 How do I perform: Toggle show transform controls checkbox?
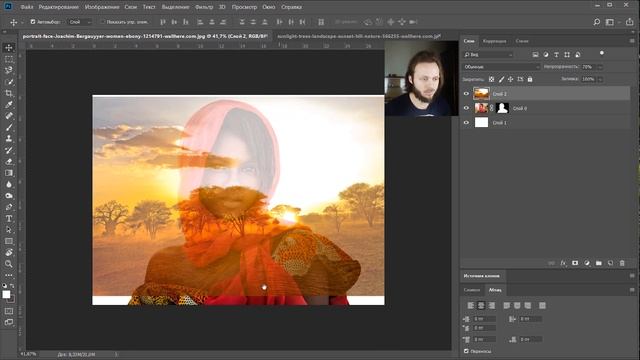click(102, 22)
